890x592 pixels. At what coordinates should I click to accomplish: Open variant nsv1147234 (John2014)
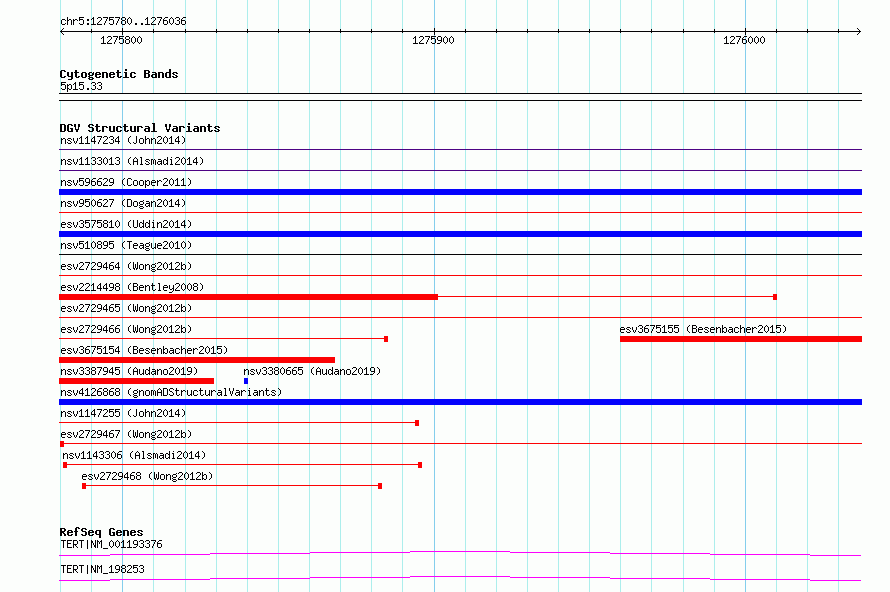[x=123, y=140]
